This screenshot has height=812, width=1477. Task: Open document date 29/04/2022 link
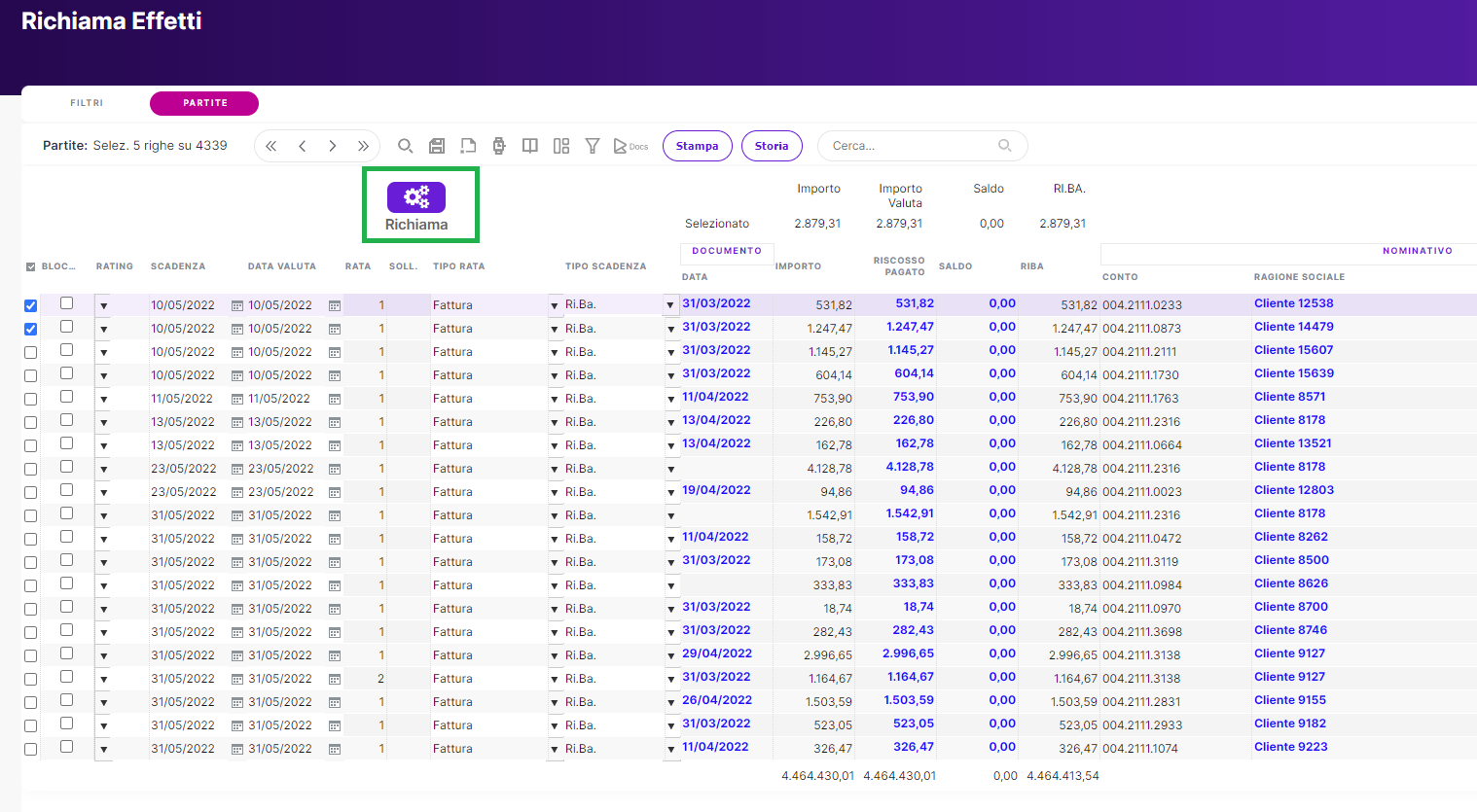pyautogui.click(x=717, y=653)
